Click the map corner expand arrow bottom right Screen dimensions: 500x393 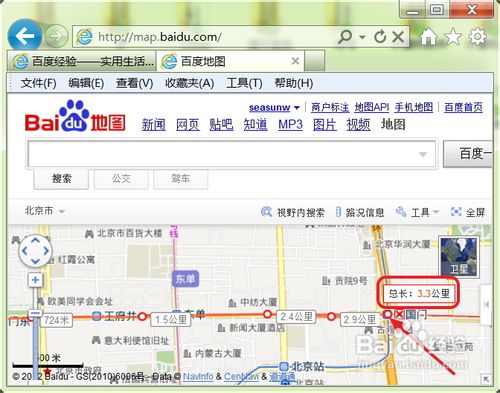(486, 379)
